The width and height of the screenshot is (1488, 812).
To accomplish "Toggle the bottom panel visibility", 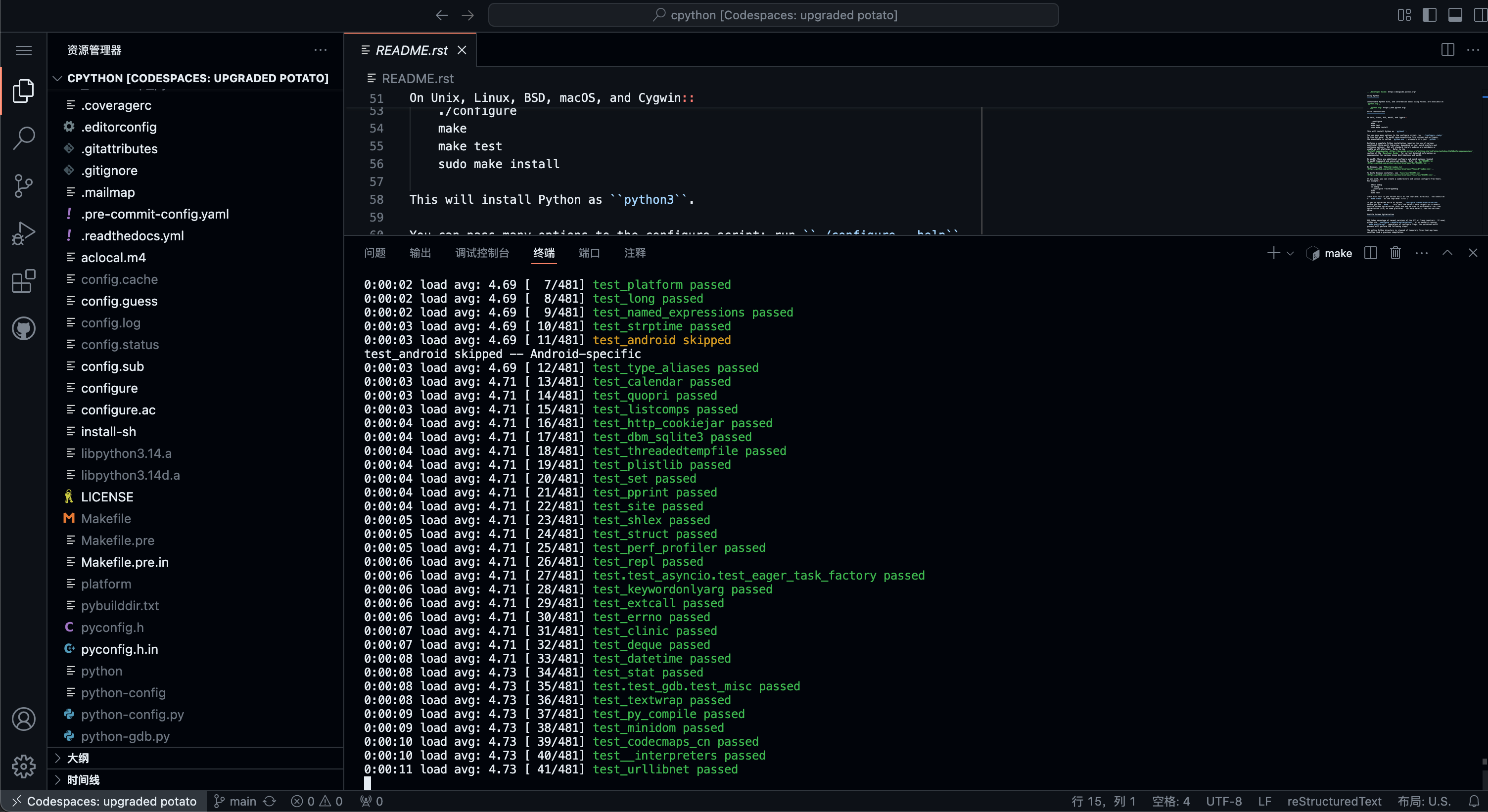I will [1455, 15].
